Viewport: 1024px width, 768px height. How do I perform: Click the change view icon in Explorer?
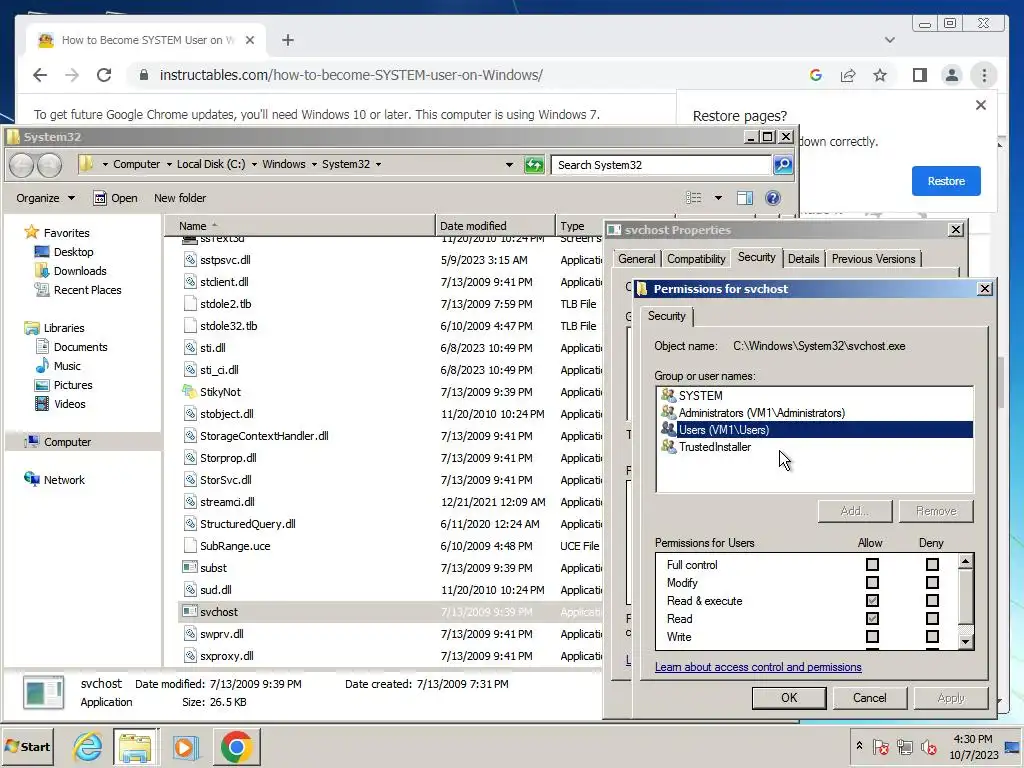[694, 198]
